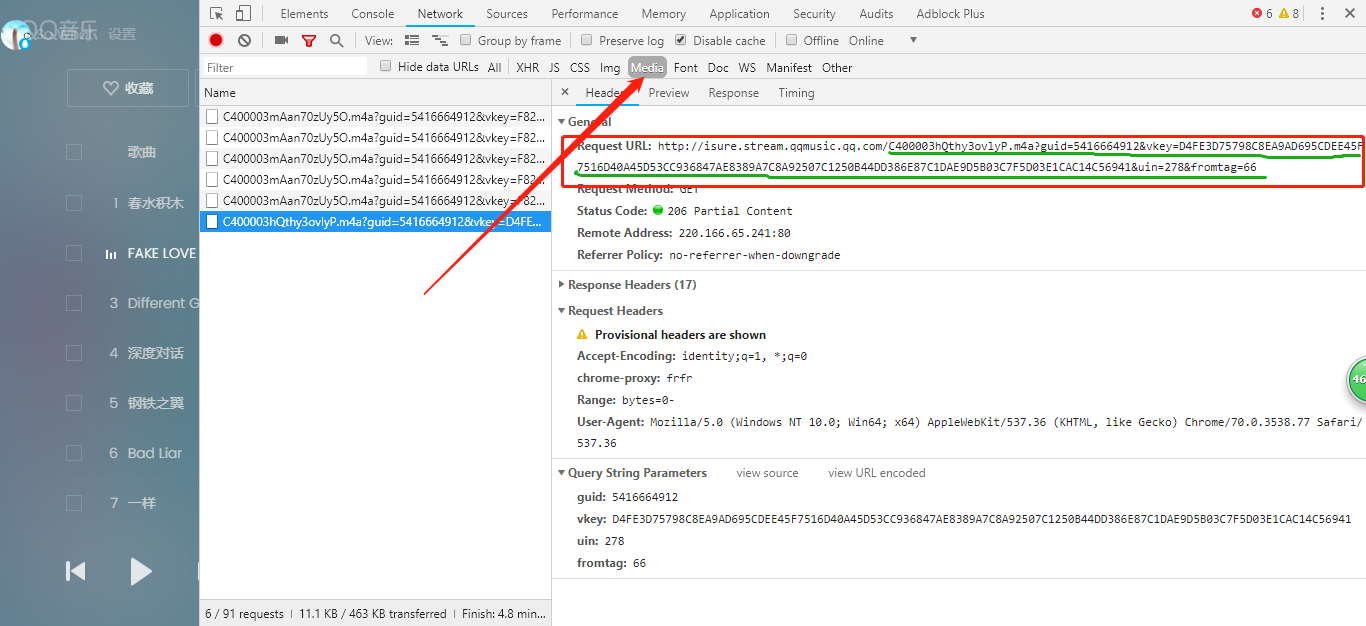Open DevTools three-dot menu
This screenshot has width=1366, height=626.
click(1322, 13)
